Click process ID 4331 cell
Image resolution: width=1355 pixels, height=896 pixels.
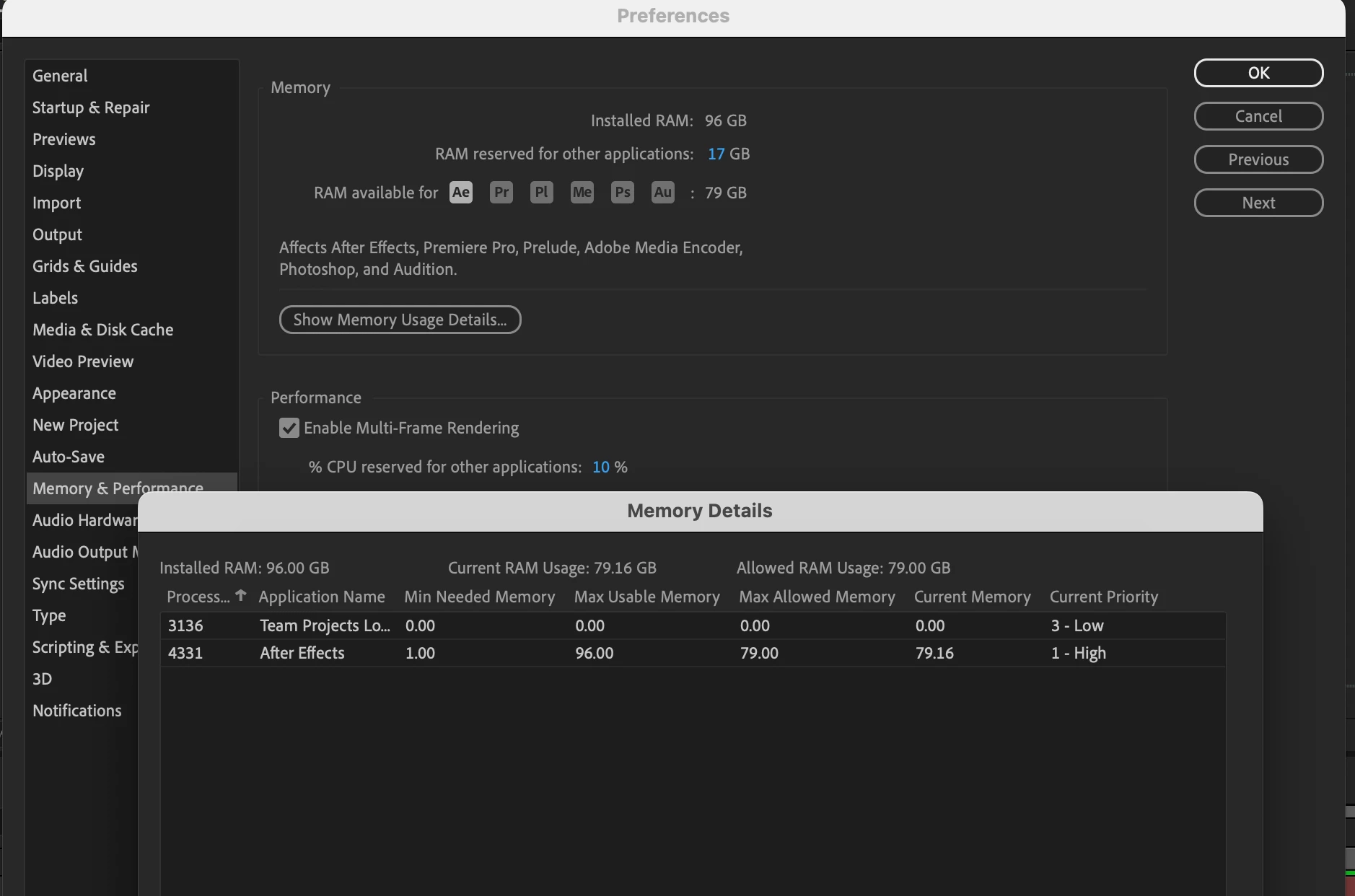click(185, 653)
